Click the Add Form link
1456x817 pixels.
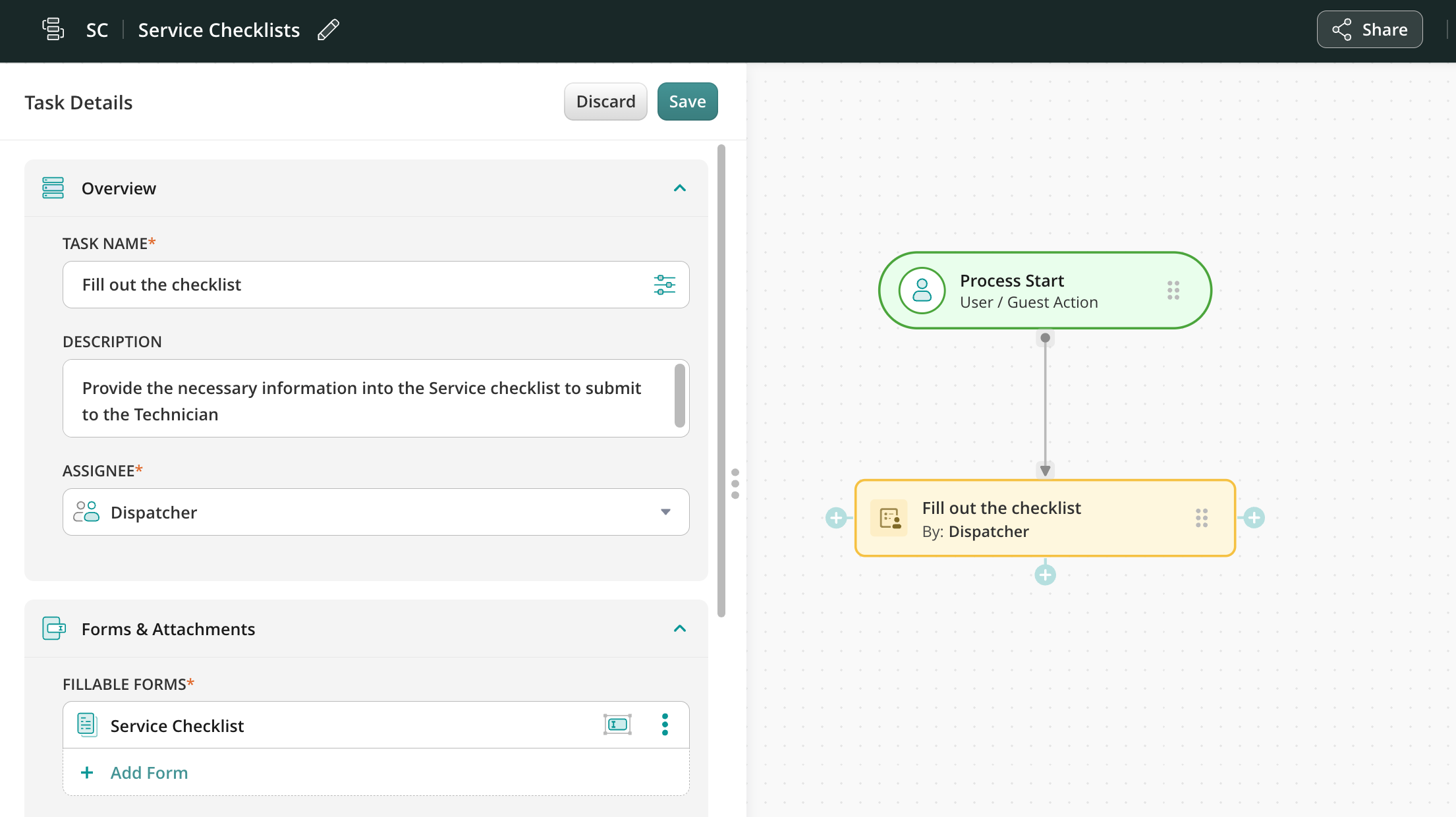click(149, 772)
